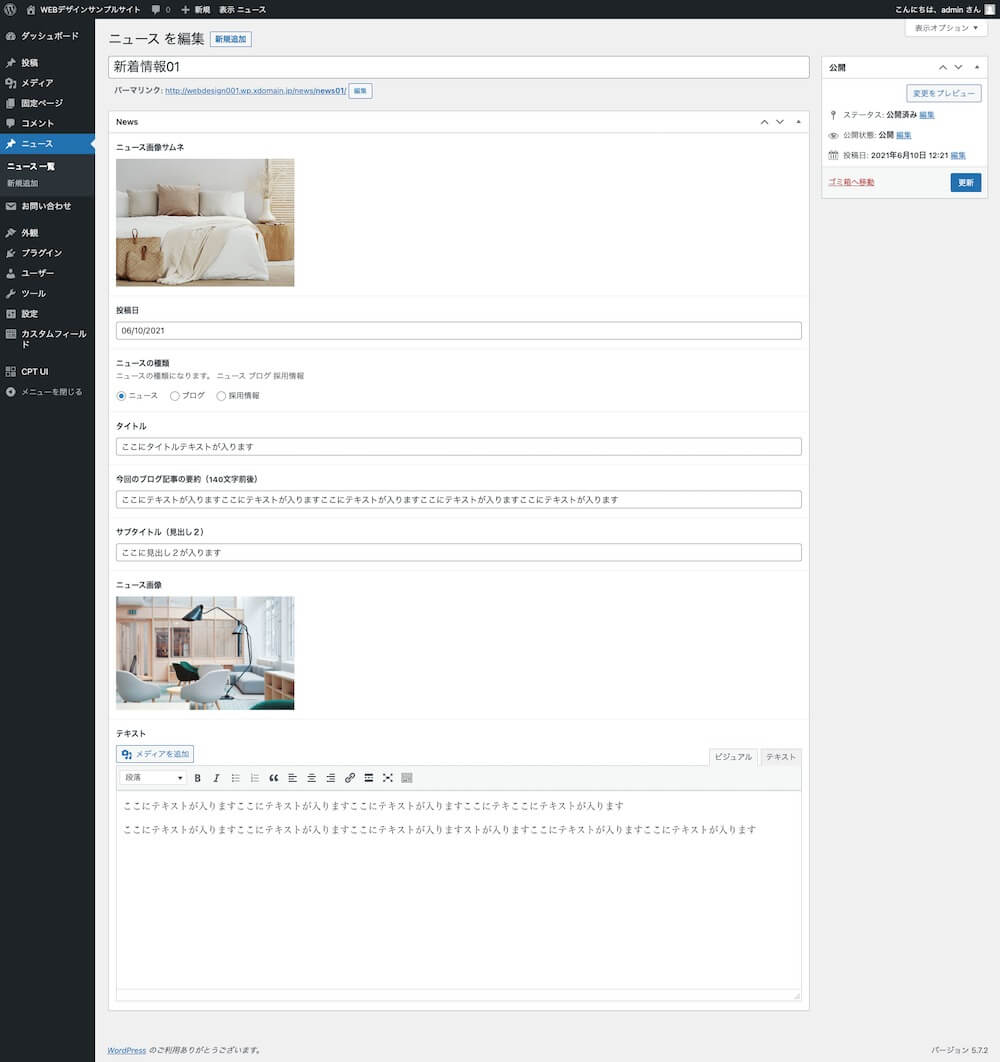Select the ニュース radio button
The image size is (1000, 1062).
coord(122,396)
